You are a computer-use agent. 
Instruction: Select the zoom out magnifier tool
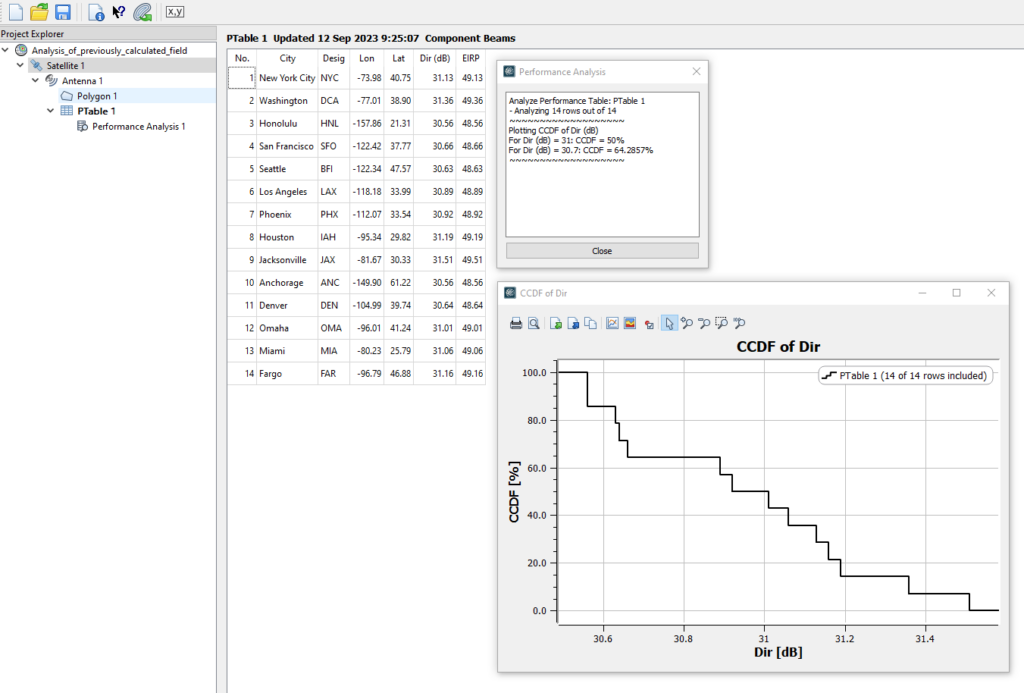[x=704, y=323]
